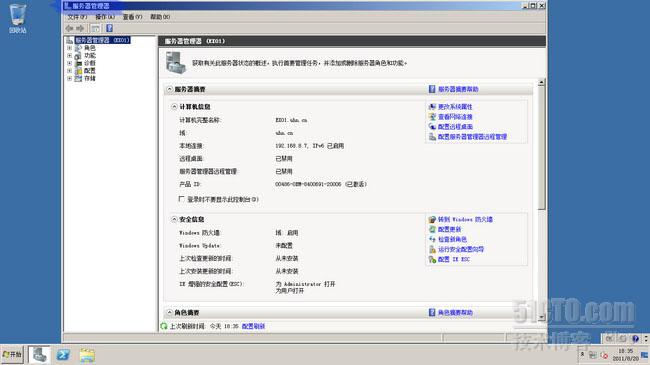Image resolution: width=650 pixels, height=365 pixels.
Task: Click the details pane scroll-down arrow
Action: tap(541, 318)
